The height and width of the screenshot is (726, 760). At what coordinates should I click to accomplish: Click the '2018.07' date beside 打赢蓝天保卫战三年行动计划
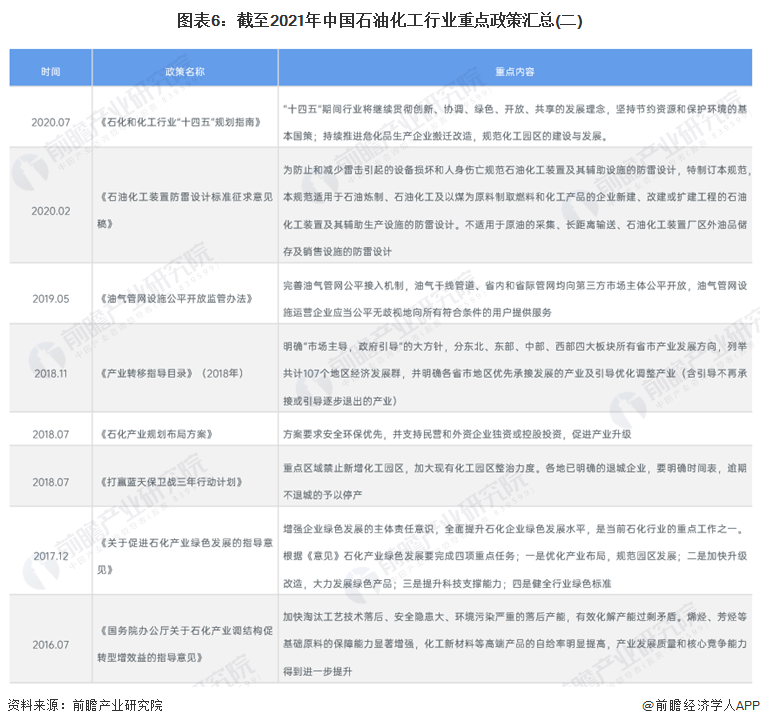51,482
